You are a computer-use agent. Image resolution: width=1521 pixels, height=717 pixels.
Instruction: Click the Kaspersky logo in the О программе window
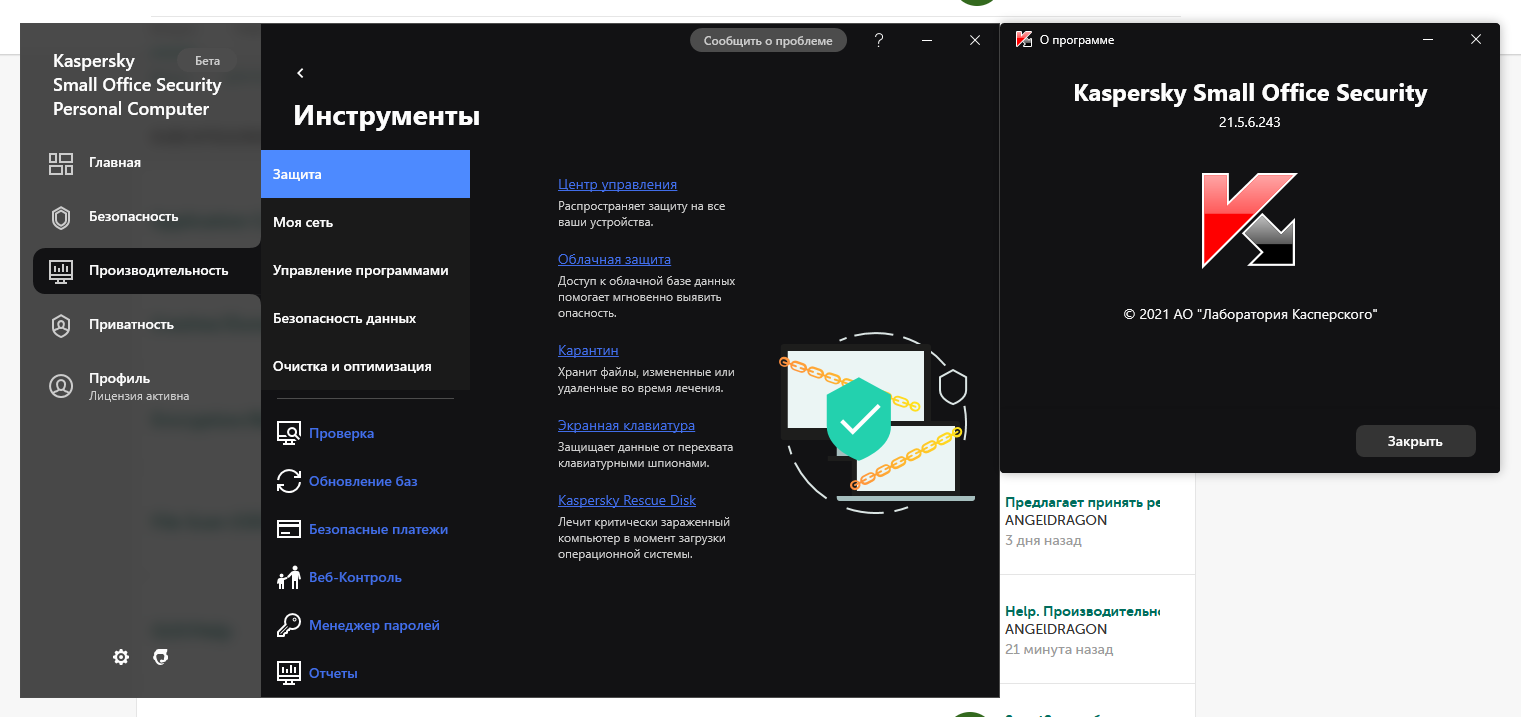pos(1249,220)
